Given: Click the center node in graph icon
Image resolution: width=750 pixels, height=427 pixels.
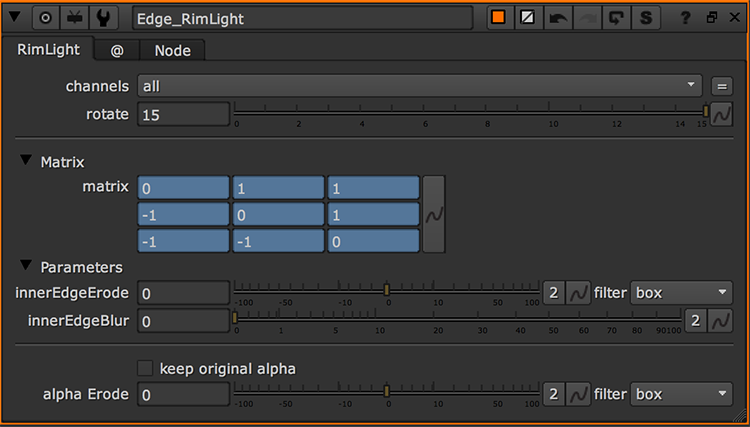Looking at the screenshot, I should click(x=46, y=18).
